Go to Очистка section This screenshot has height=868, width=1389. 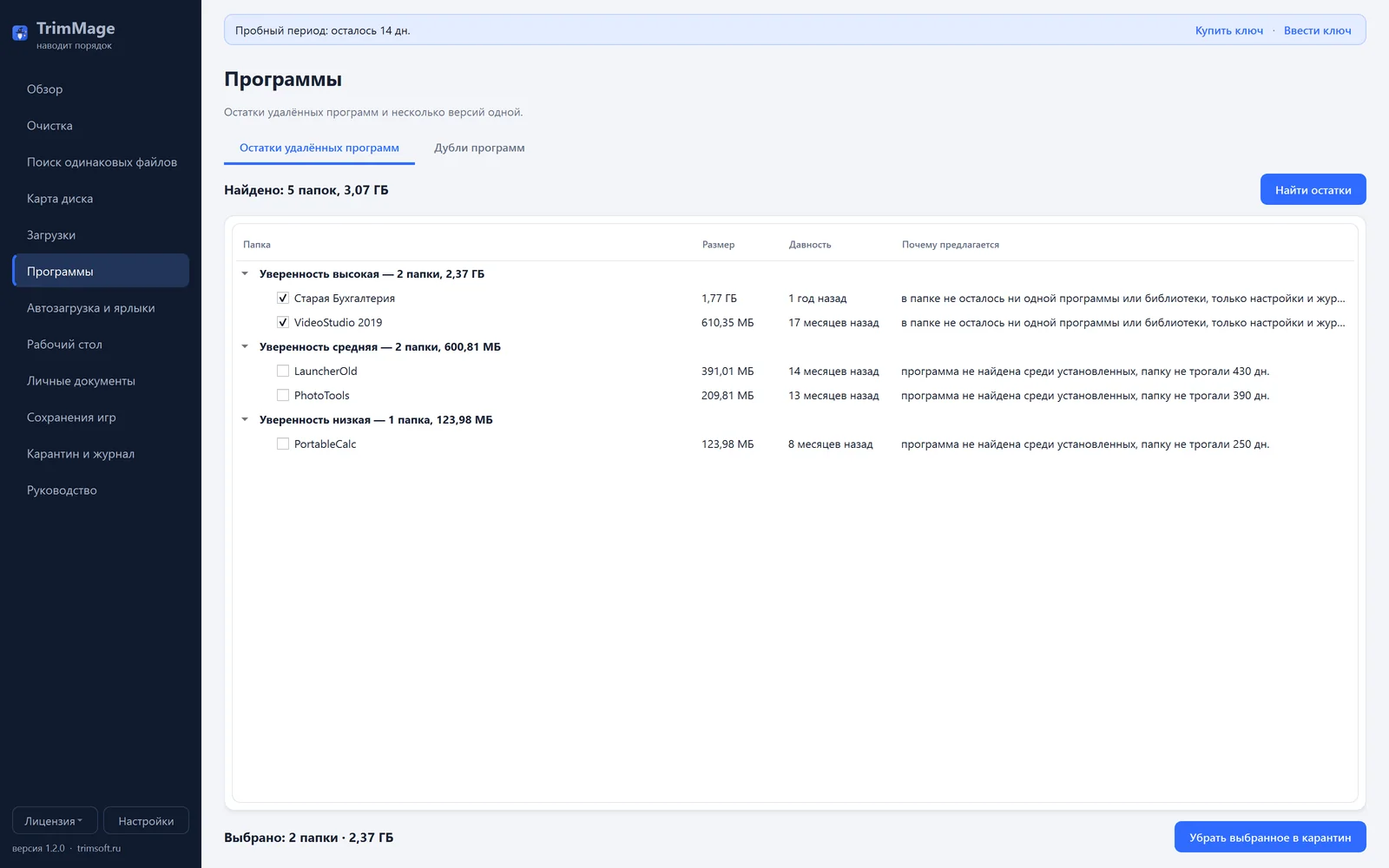tap(101, 125)
